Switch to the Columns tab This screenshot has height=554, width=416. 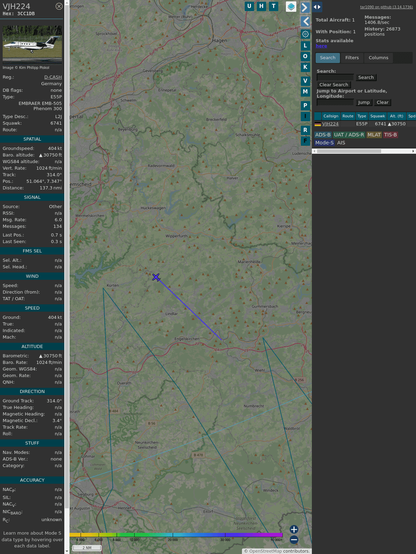point(378,58)
